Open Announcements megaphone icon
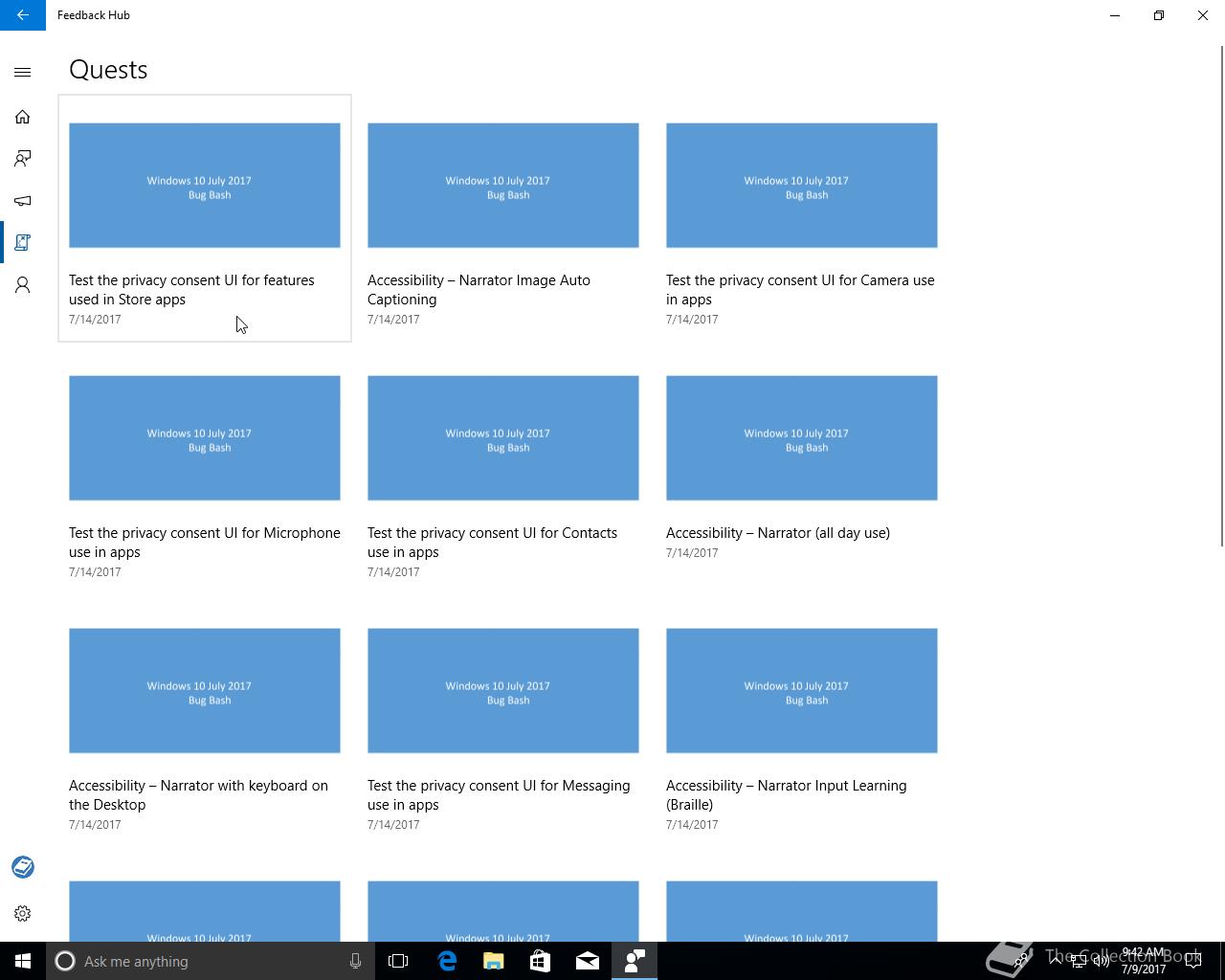 point(23,201)
